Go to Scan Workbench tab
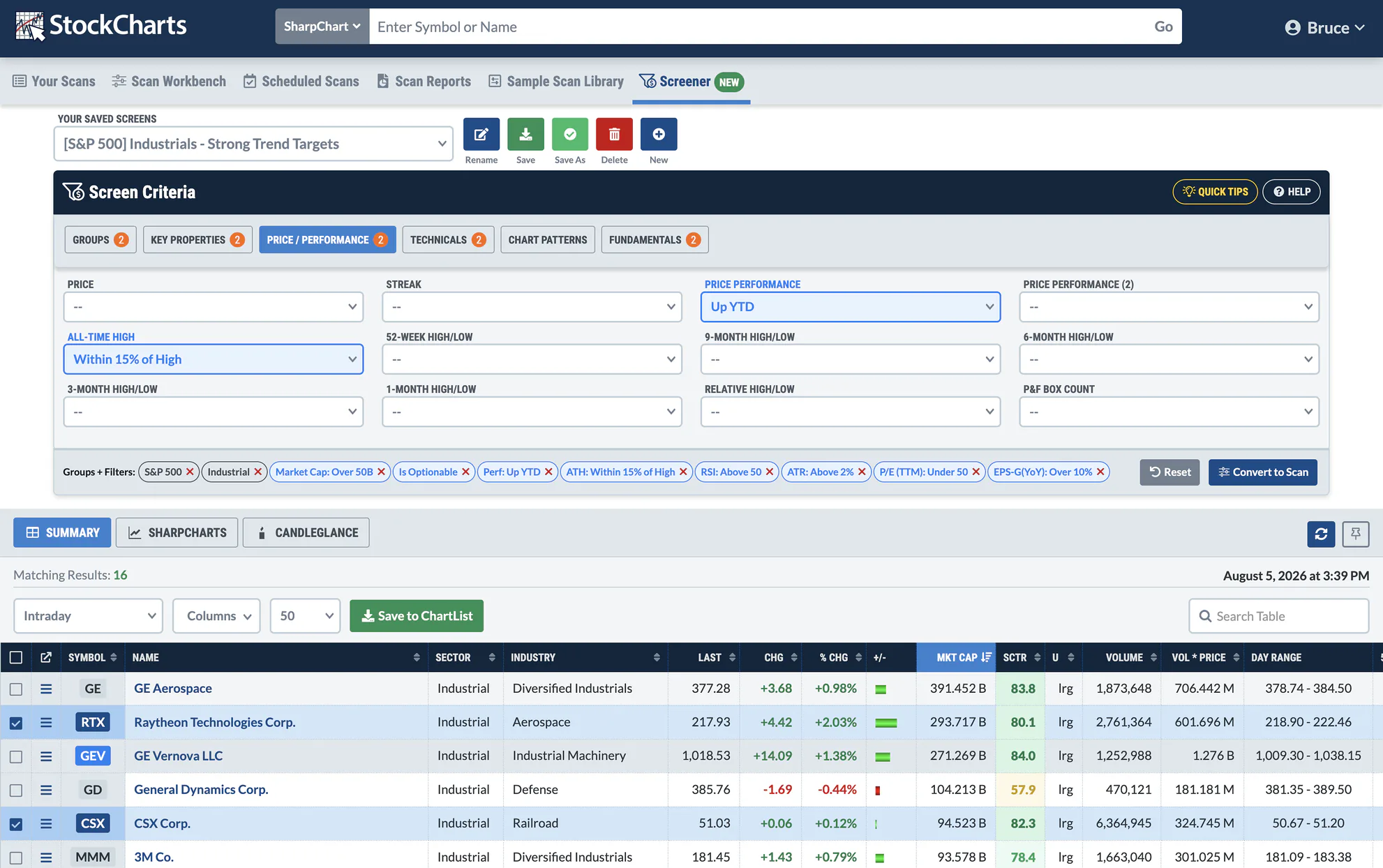 (x=169, y=82)
